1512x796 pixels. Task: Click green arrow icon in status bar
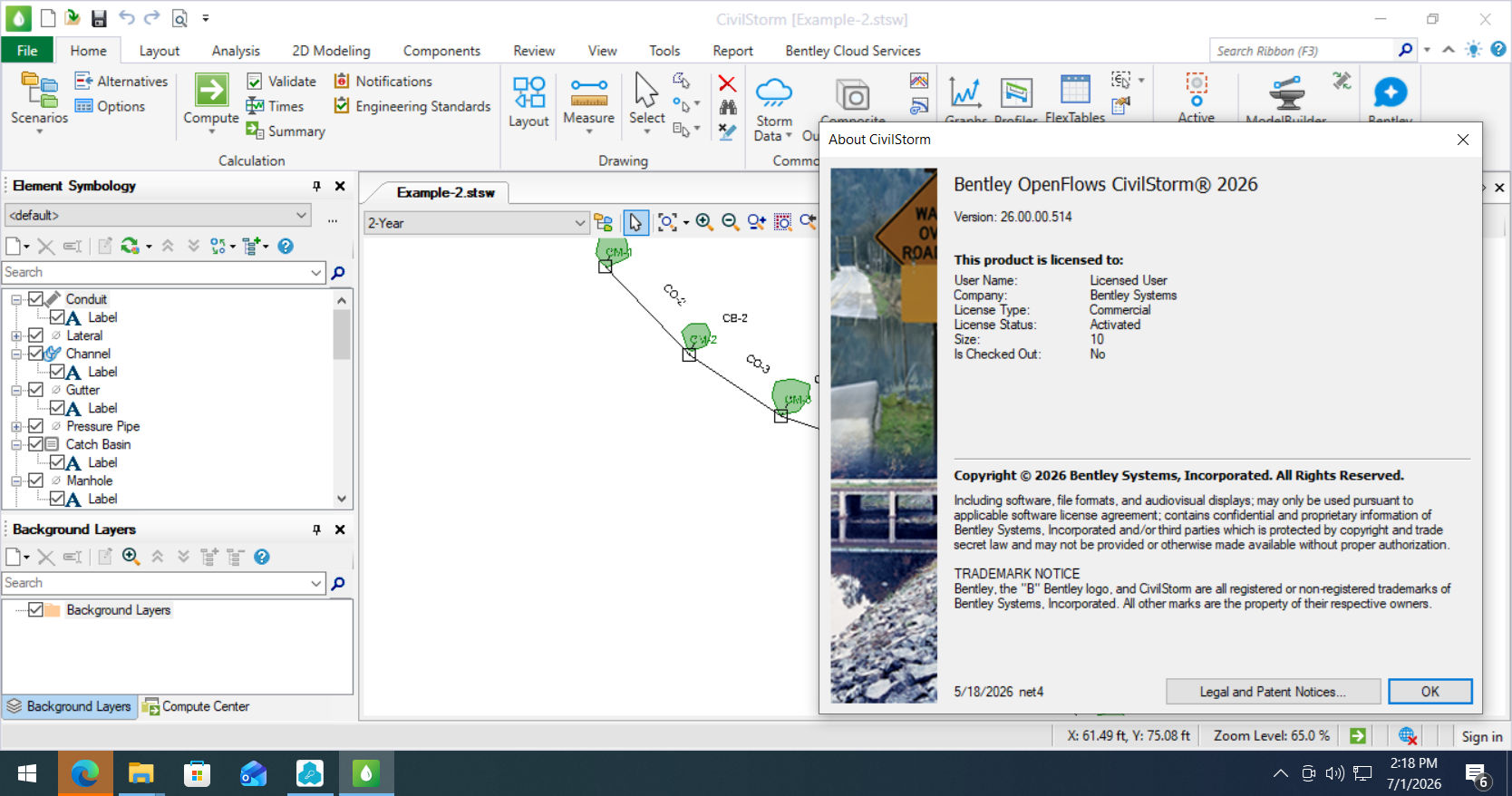[x=1357, y=736]
